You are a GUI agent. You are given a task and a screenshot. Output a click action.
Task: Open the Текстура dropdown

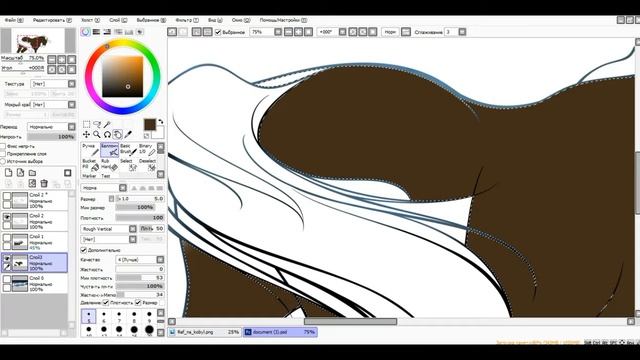(53, 84)
